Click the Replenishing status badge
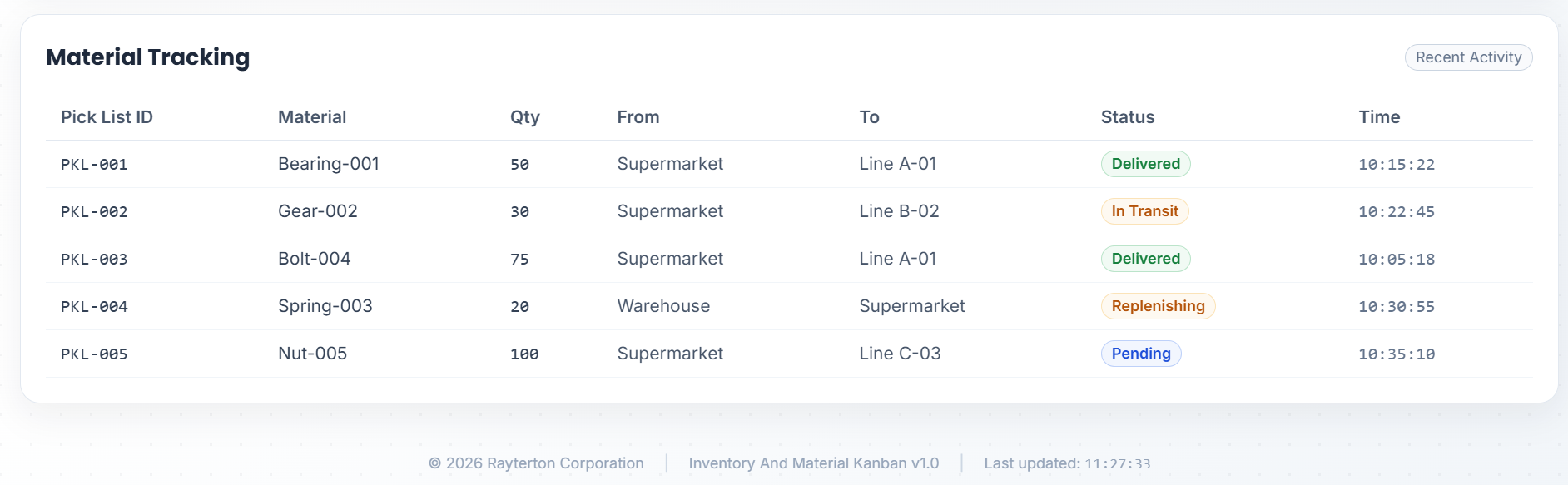Image resolution: width=1568 pixels, height=485 pixels. coord(1158,306)
